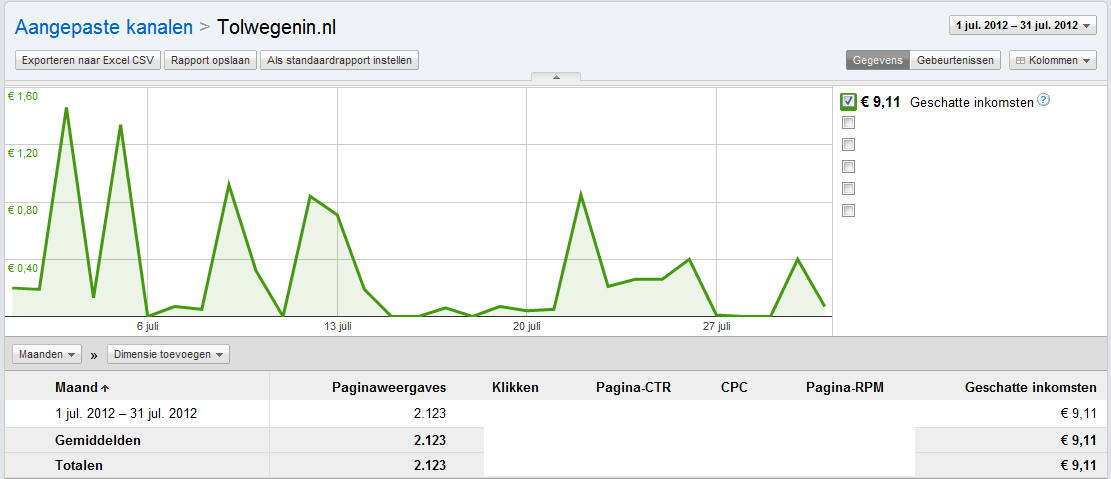Viewport: 1111px width, 479px height.
Task: Click the 2.123 value in Gemiddelden row
Action: (x=430, y=440)
